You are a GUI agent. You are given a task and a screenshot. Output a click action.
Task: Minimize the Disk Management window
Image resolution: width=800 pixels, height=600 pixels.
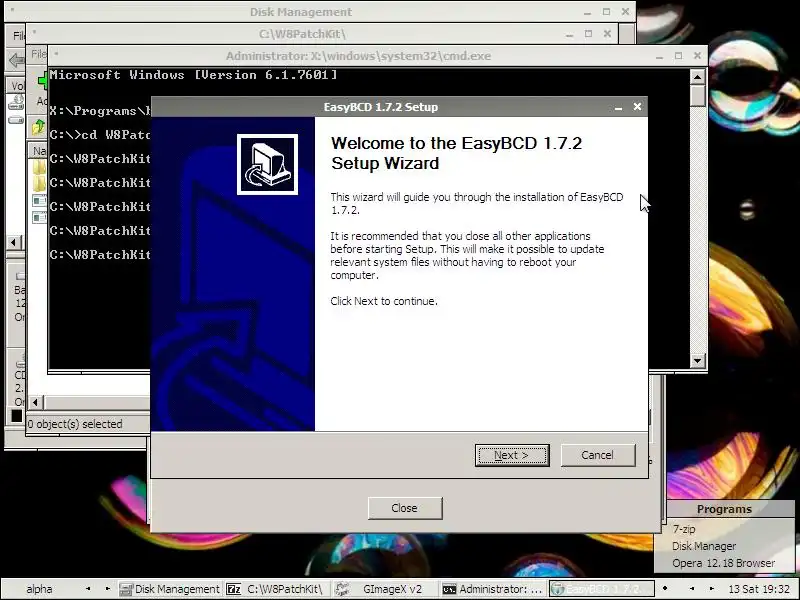tap(588, 12)
